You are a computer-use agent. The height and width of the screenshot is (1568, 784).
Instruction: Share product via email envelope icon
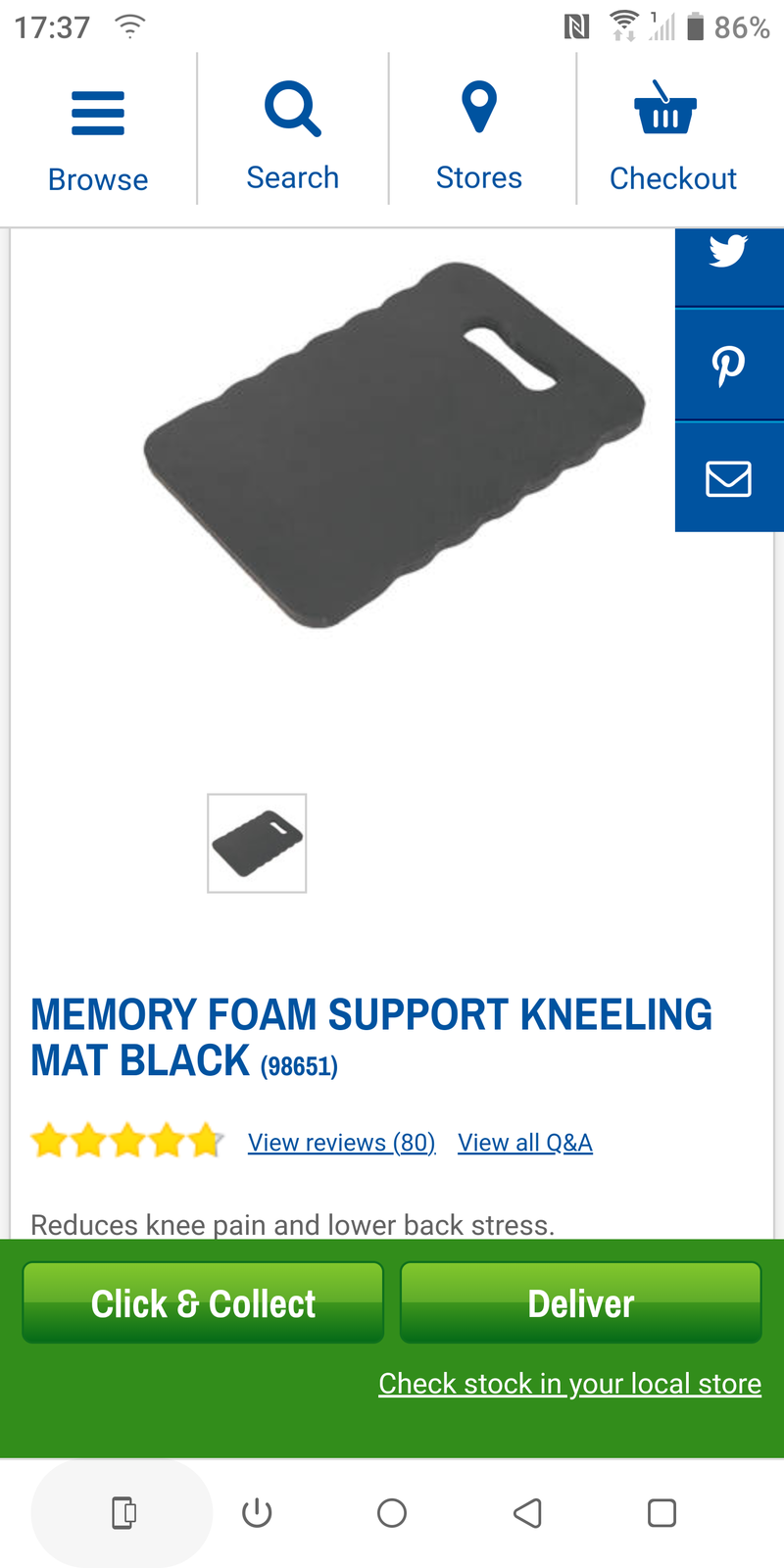729,478
